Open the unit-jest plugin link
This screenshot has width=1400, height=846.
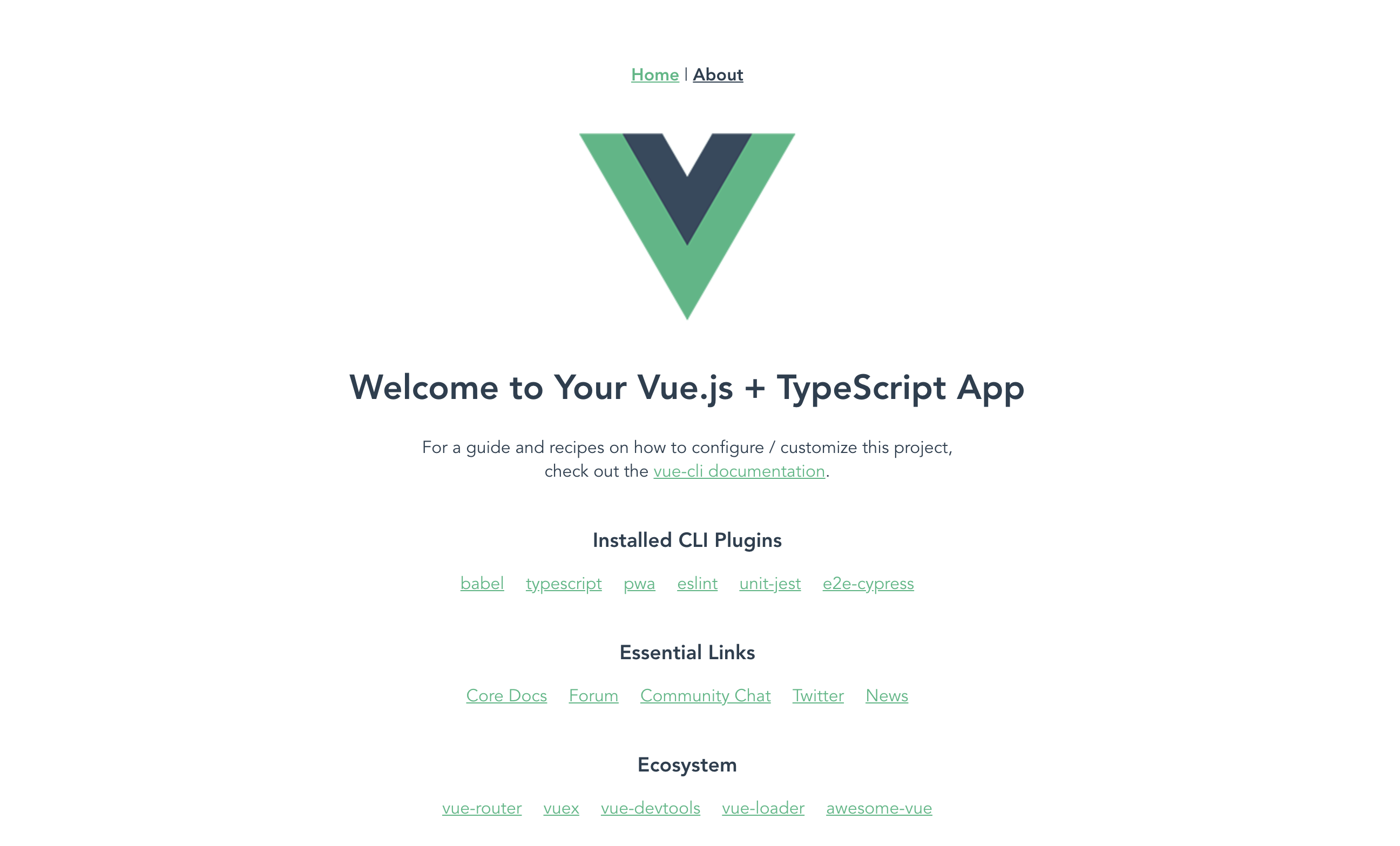[769, 583]
